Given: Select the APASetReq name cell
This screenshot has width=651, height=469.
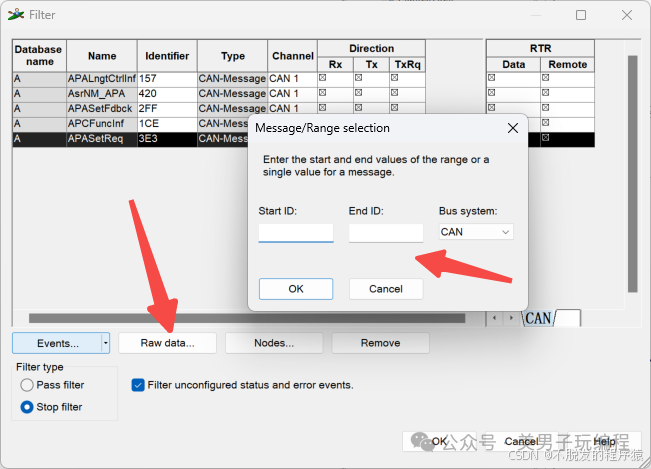Looking at the screenshot, I should (x=102, y=139).
